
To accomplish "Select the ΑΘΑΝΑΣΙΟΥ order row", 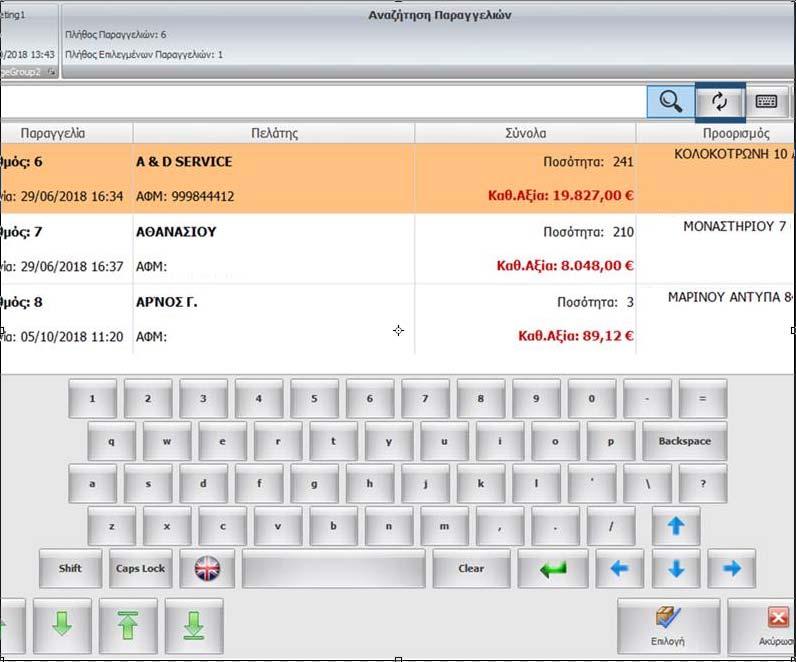I will click(398, 249).
